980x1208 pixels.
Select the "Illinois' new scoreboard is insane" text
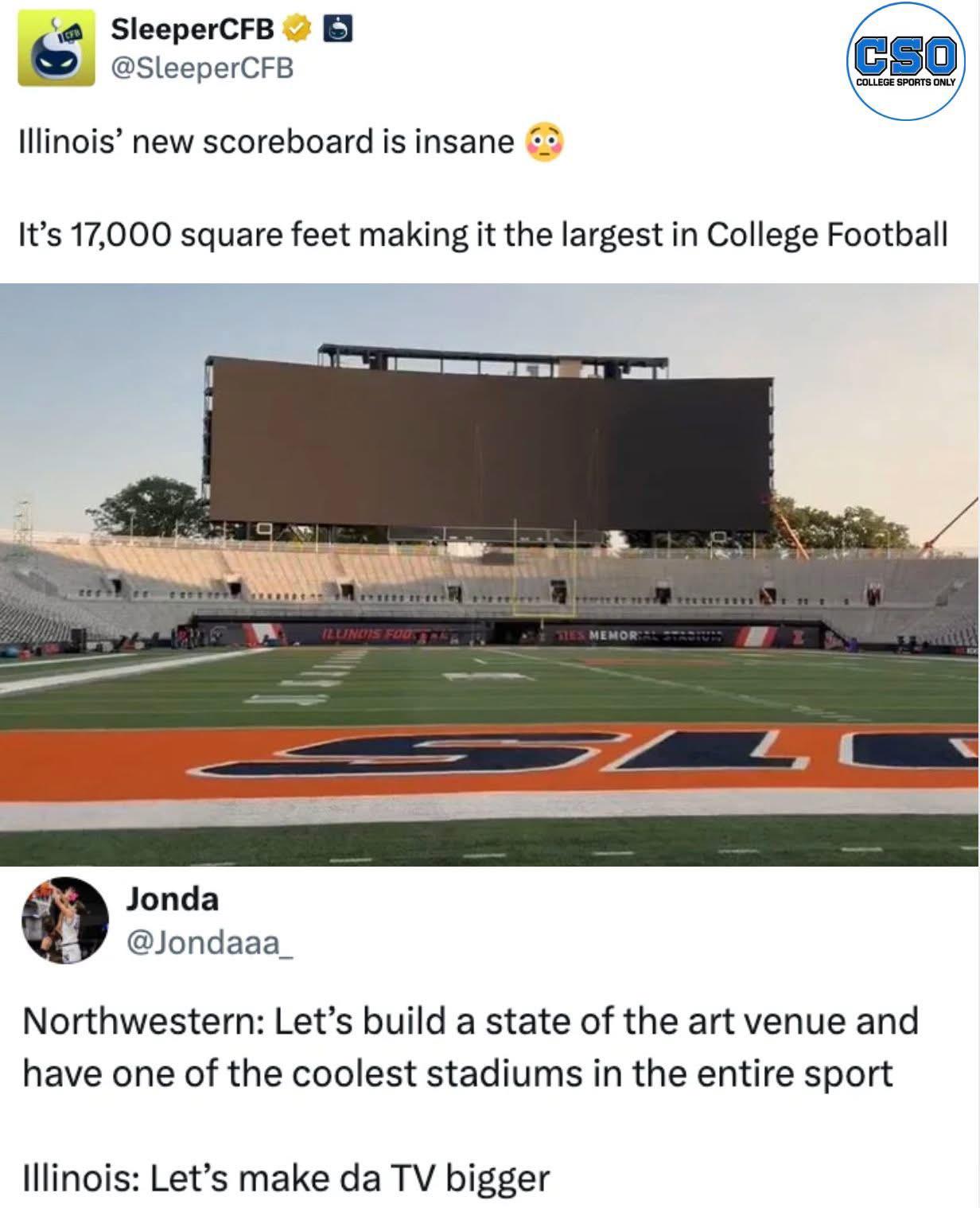(x=266, y=142)
